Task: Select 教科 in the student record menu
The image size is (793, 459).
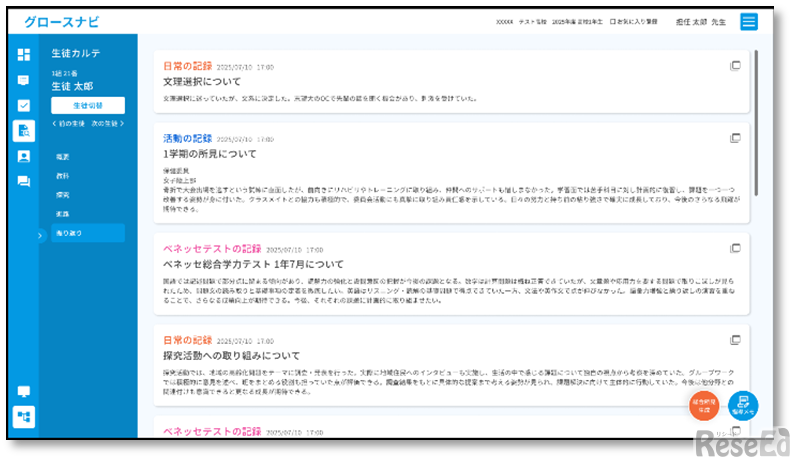Action: (63, 176)
